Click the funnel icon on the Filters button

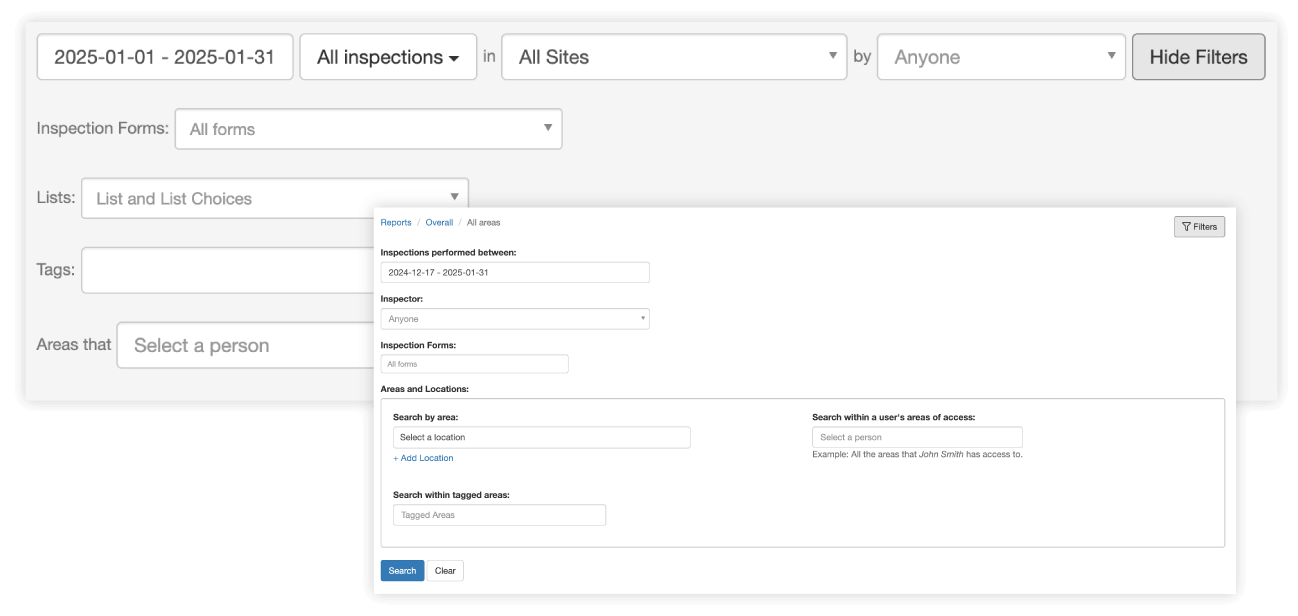click(x=1188, y=226)
